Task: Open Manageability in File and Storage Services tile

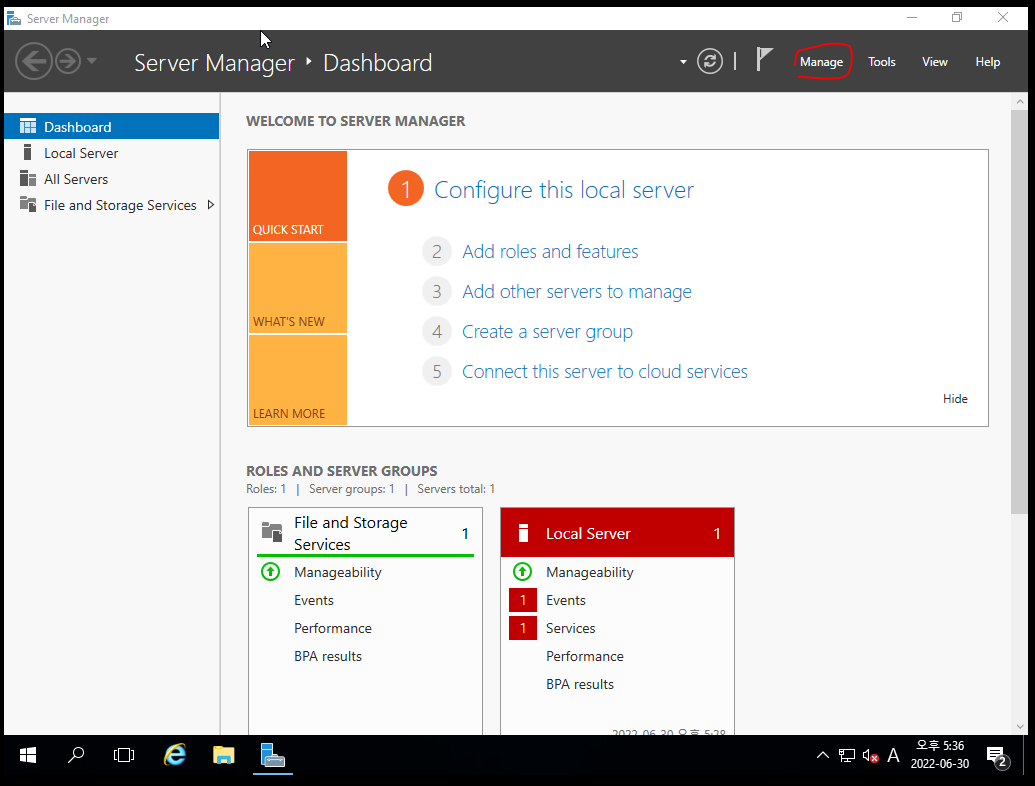Action: point(338,572)
